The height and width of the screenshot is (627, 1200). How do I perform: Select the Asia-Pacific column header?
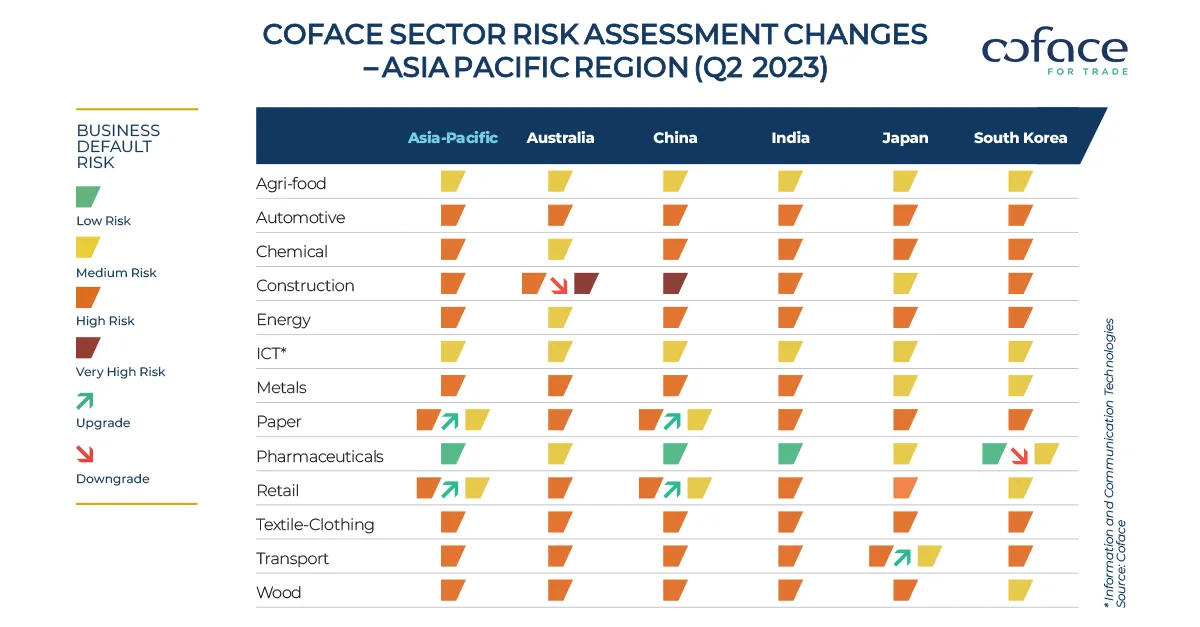coord(452,138)
